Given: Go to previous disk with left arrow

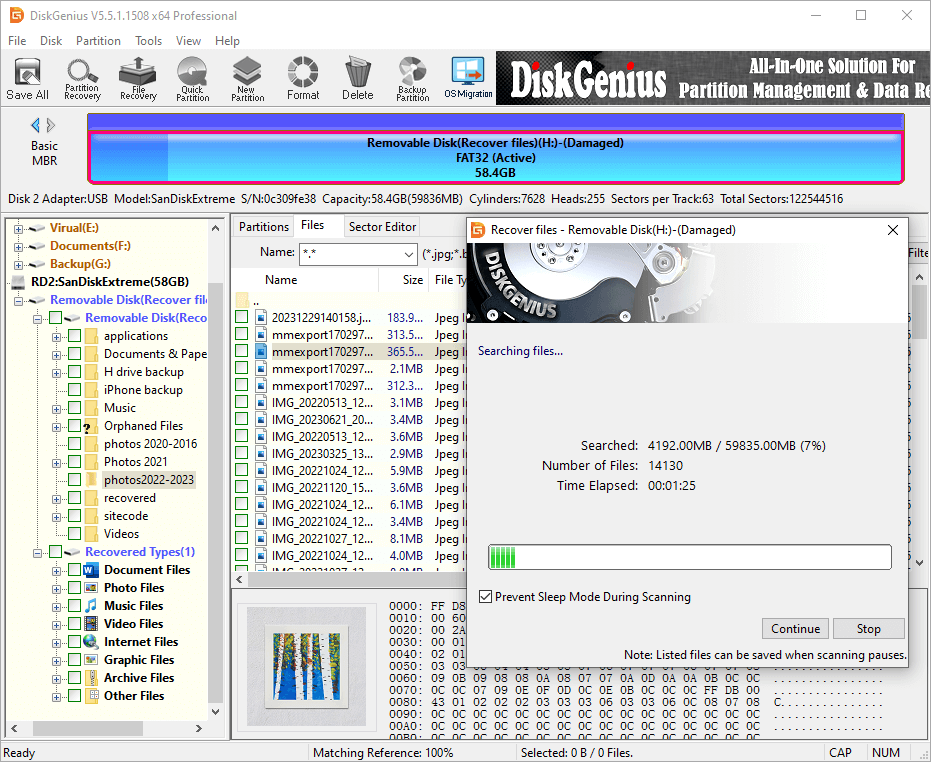Looking at the screenshot, I should tap(35, 125).
